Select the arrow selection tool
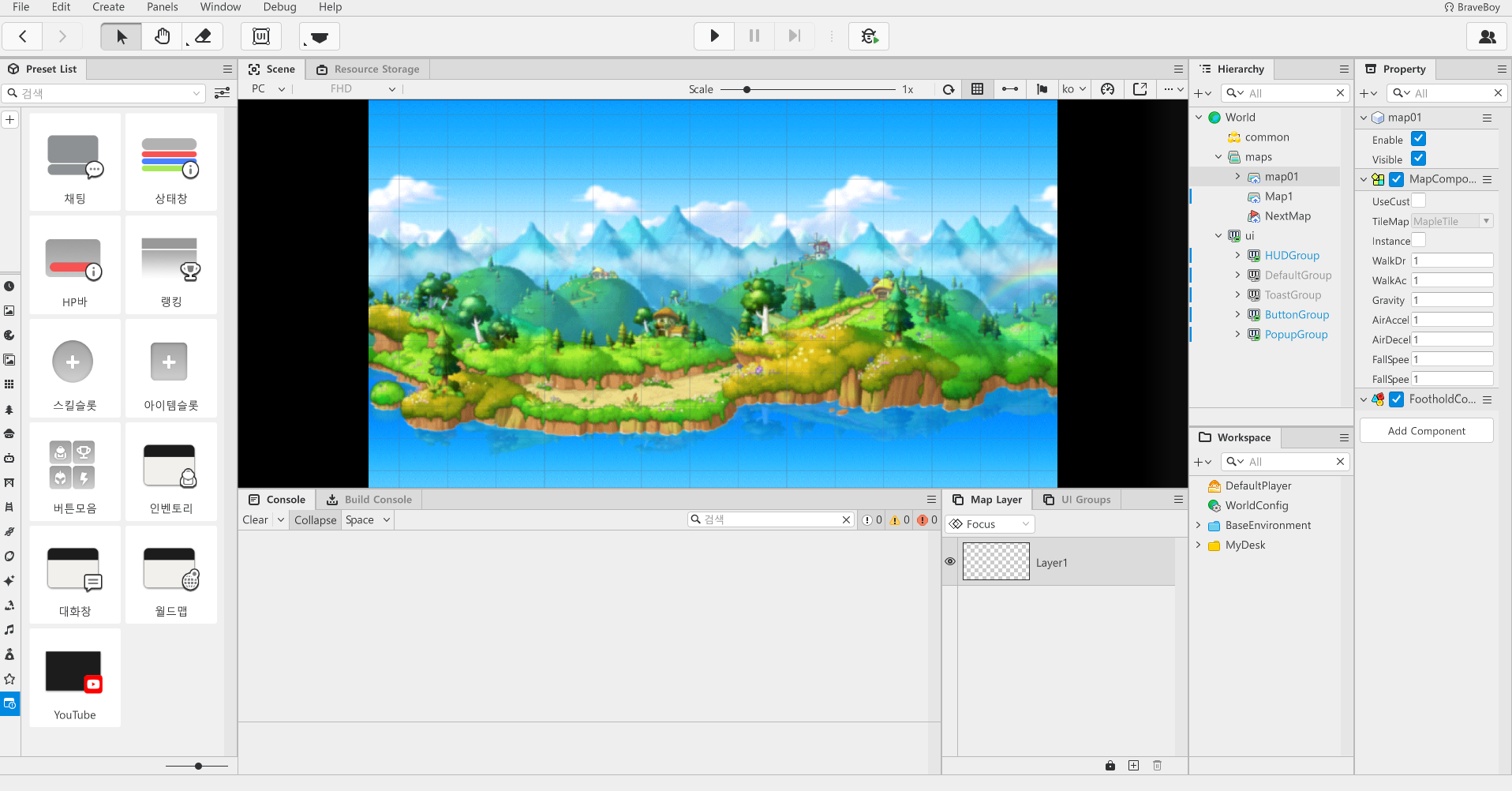1512x791 pixels. [x=122, y=36]
